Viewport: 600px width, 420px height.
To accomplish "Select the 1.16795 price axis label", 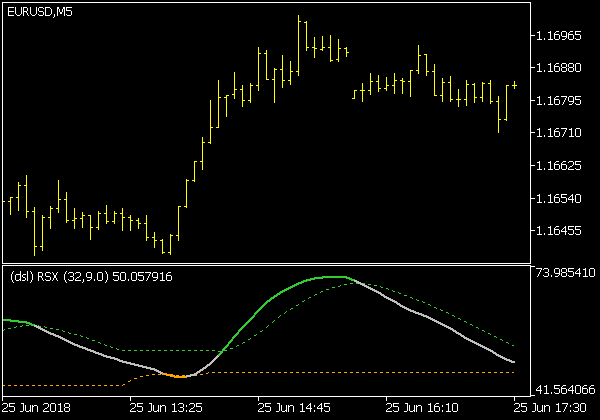I will 559,101.
